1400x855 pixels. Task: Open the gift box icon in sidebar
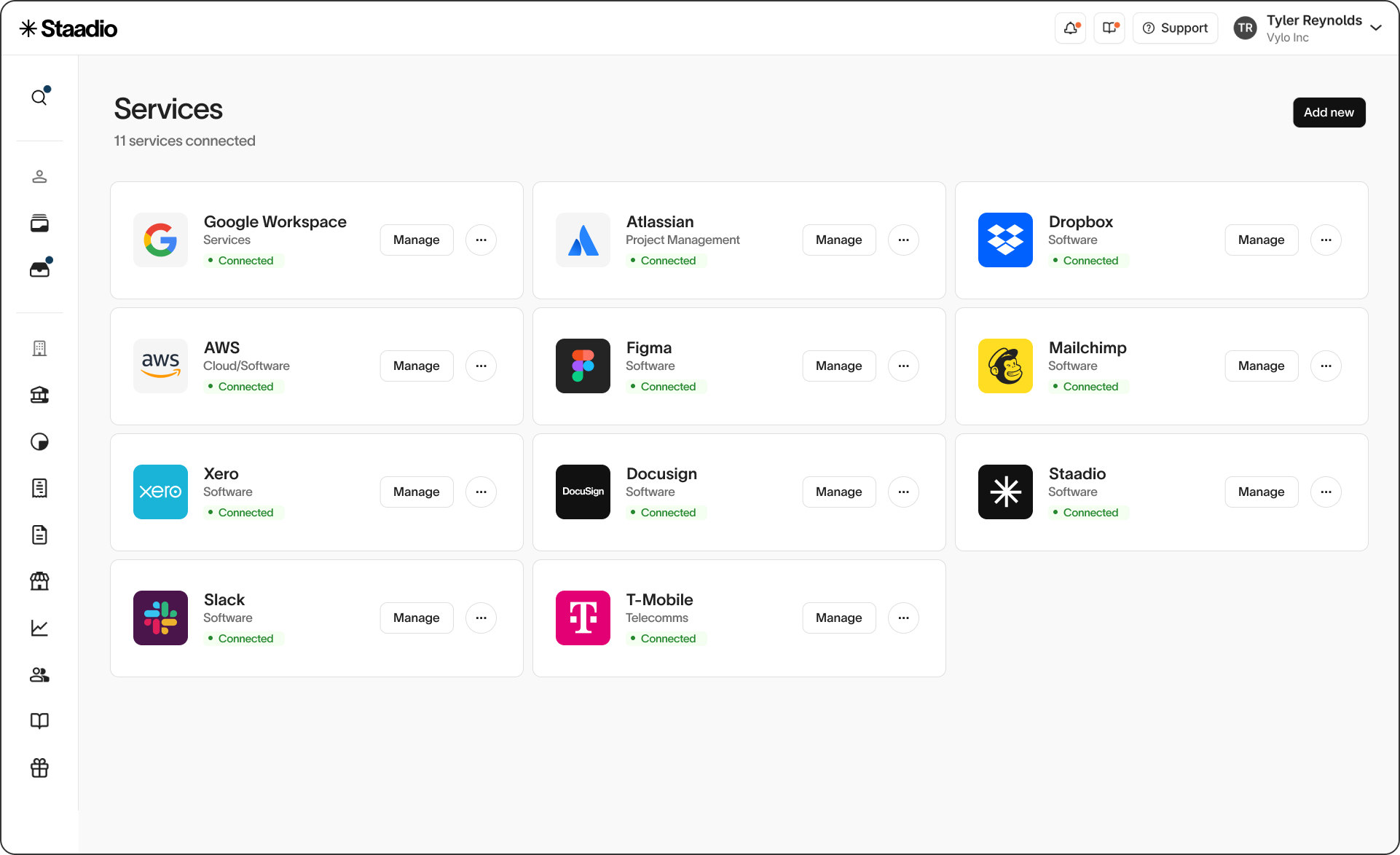tap(39, 768)
